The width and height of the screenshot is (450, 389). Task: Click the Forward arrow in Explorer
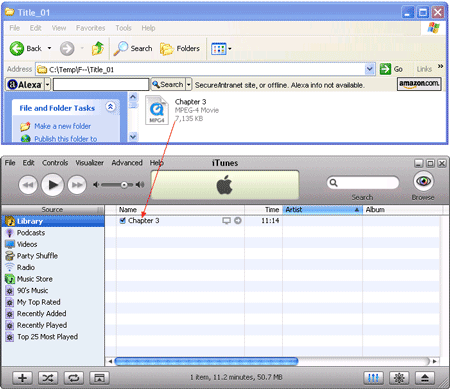pos(67,49)
